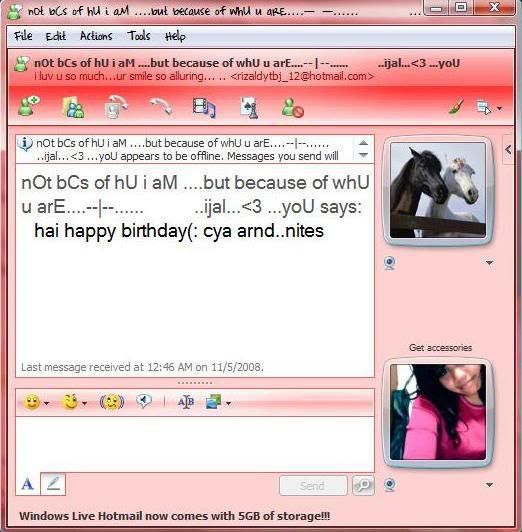Close the conversation window
This screenshot has width=522, height=532.
pos(494,7)
